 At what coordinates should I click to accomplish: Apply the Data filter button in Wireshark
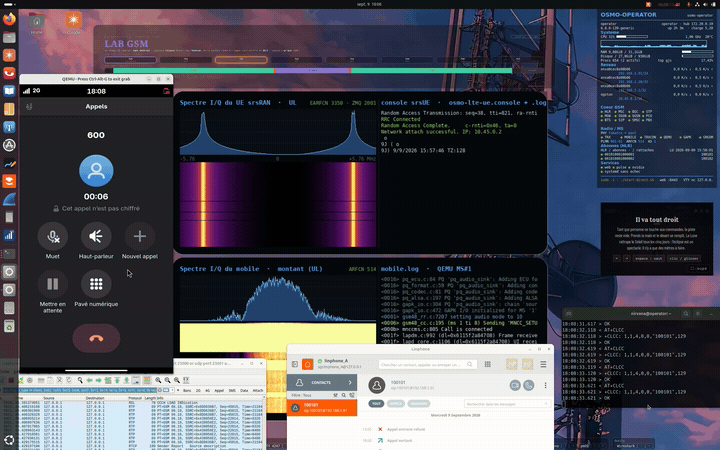[244, 390]
